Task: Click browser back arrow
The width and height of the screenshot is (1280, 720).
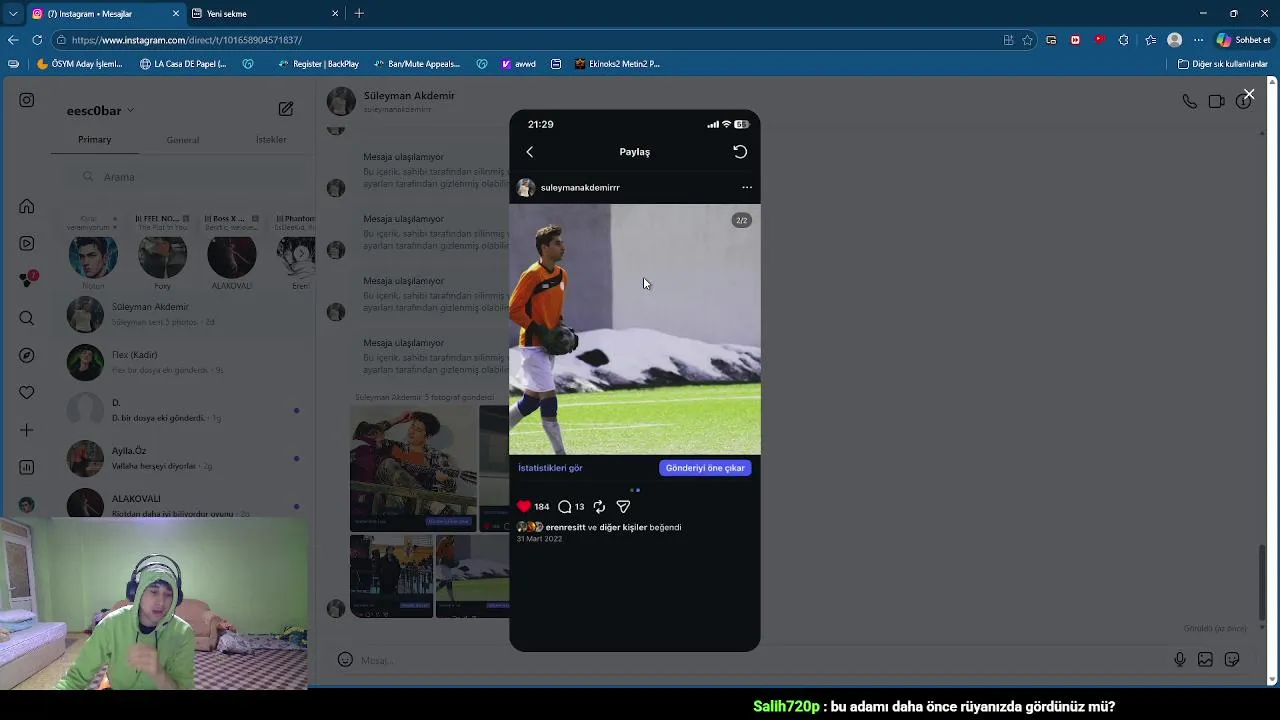Action: coord(13,40)
